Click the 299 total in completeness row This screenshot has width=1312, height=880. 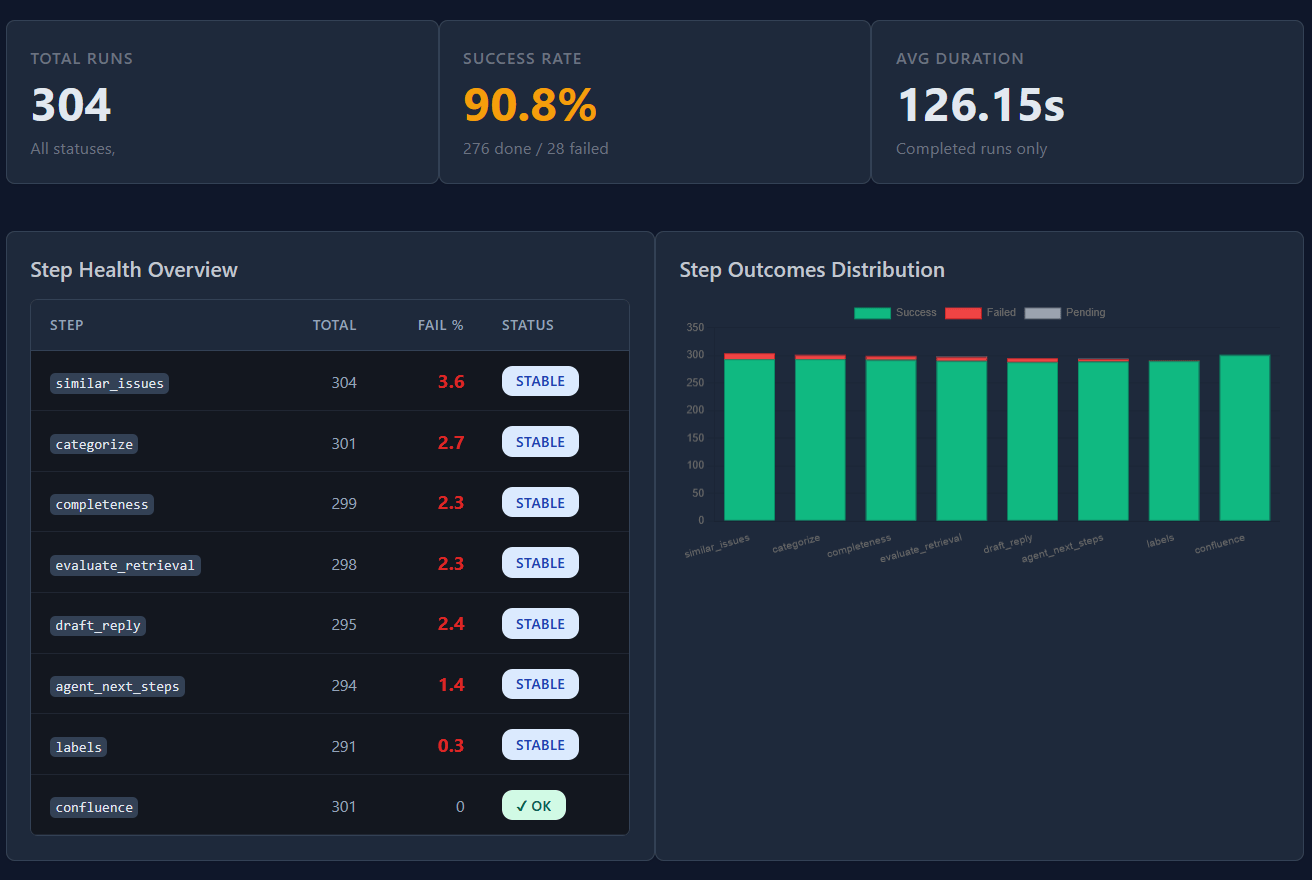[344, 503]
